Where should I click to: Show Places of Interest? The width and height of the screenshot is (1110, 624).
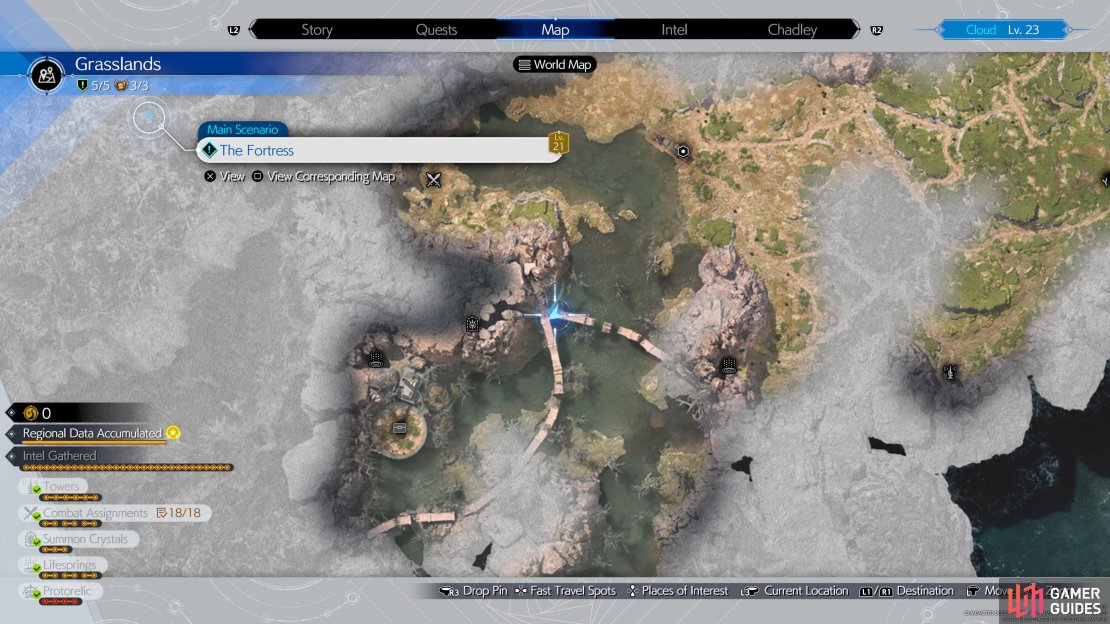coord(685,591)
